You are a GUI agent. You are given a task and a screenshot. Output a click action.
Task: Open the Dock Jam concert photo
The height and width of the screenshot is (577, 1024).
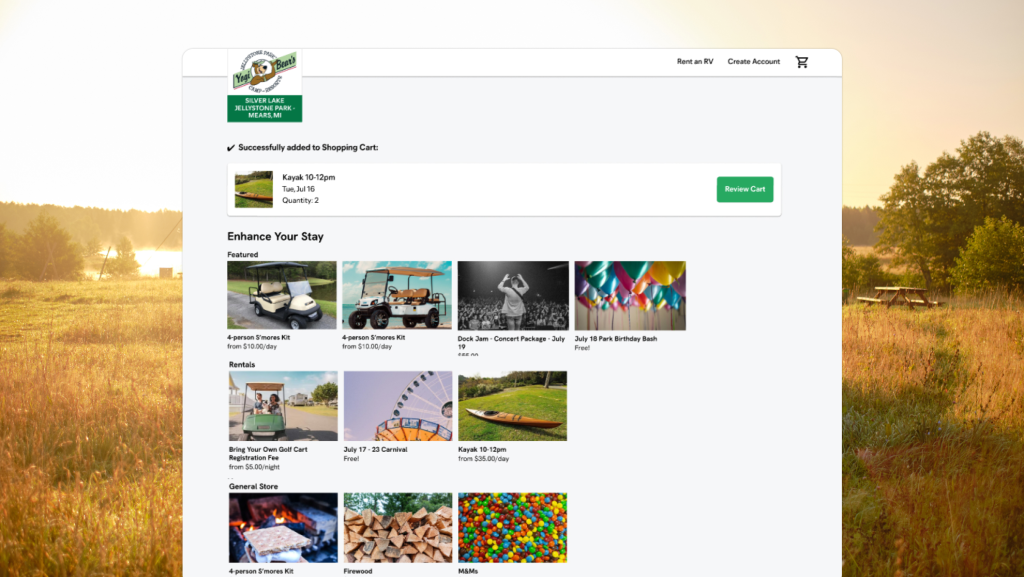513,295
